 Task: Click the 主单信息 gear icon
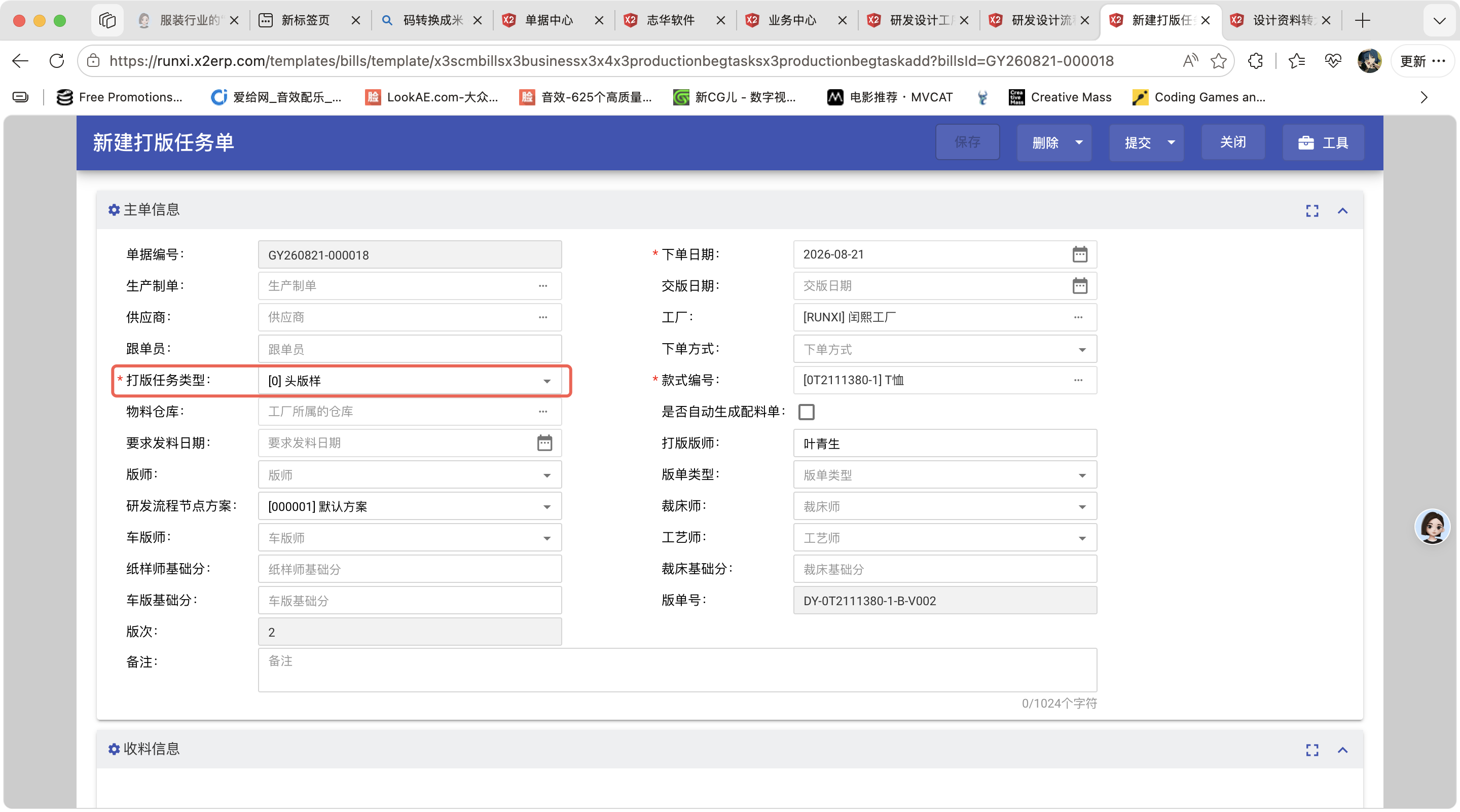click(114, 210)
